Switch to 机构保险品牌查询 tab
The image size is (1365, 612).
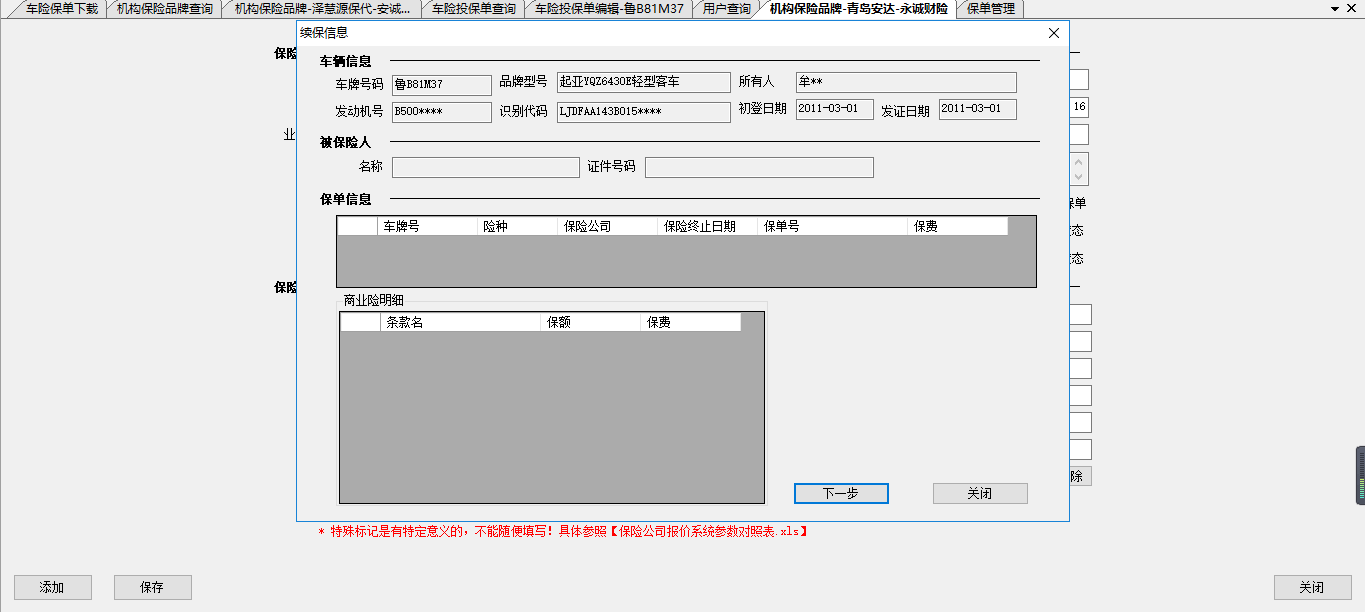point(164,9)
